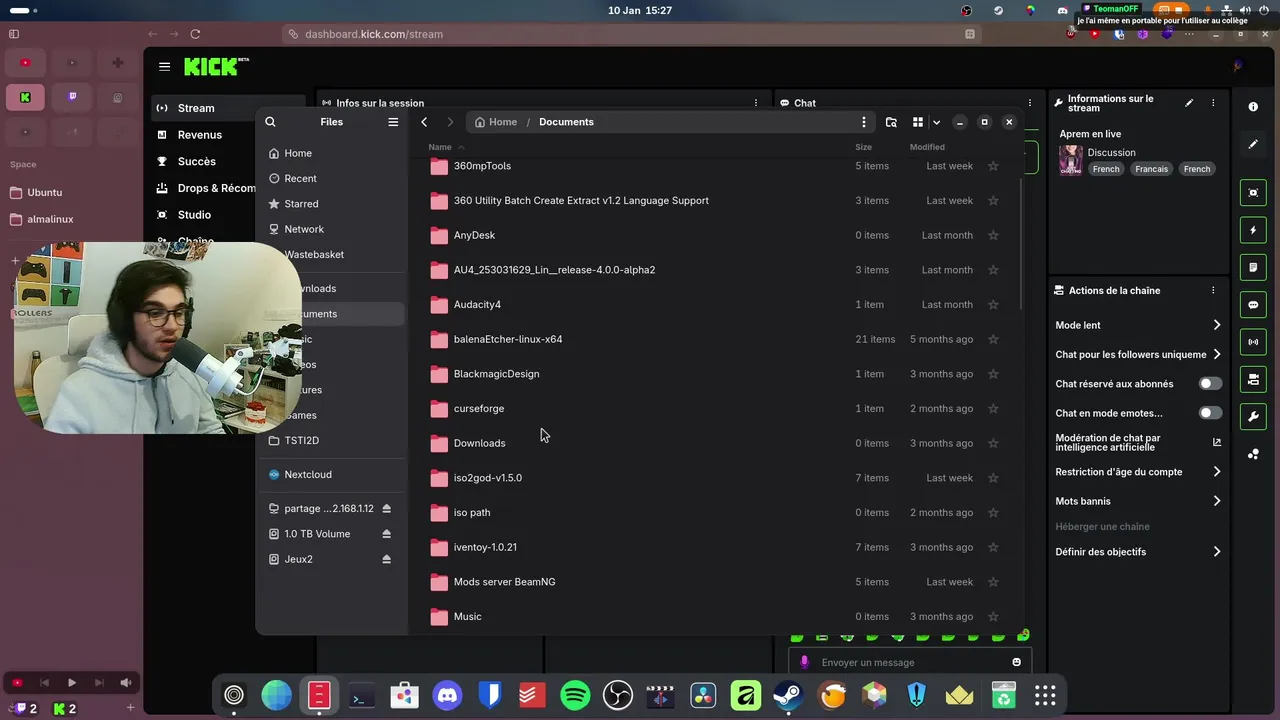Eject the Jeux2 drive
Image resolution: width=1280 pixels, height=720 pixels.
pos(386,559)
